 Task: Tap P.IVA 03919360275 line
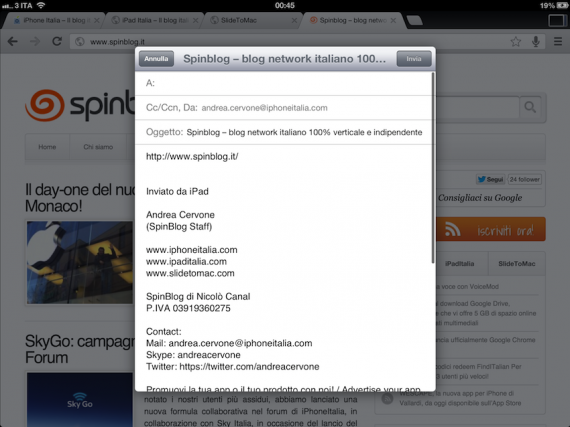point(188,309)
